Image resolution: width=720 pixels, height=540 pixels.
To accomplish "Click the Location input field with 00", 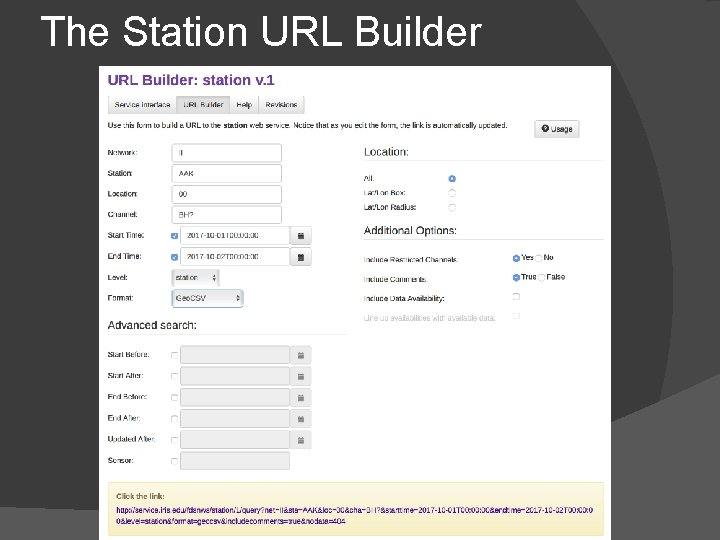I will coord(226,194).
